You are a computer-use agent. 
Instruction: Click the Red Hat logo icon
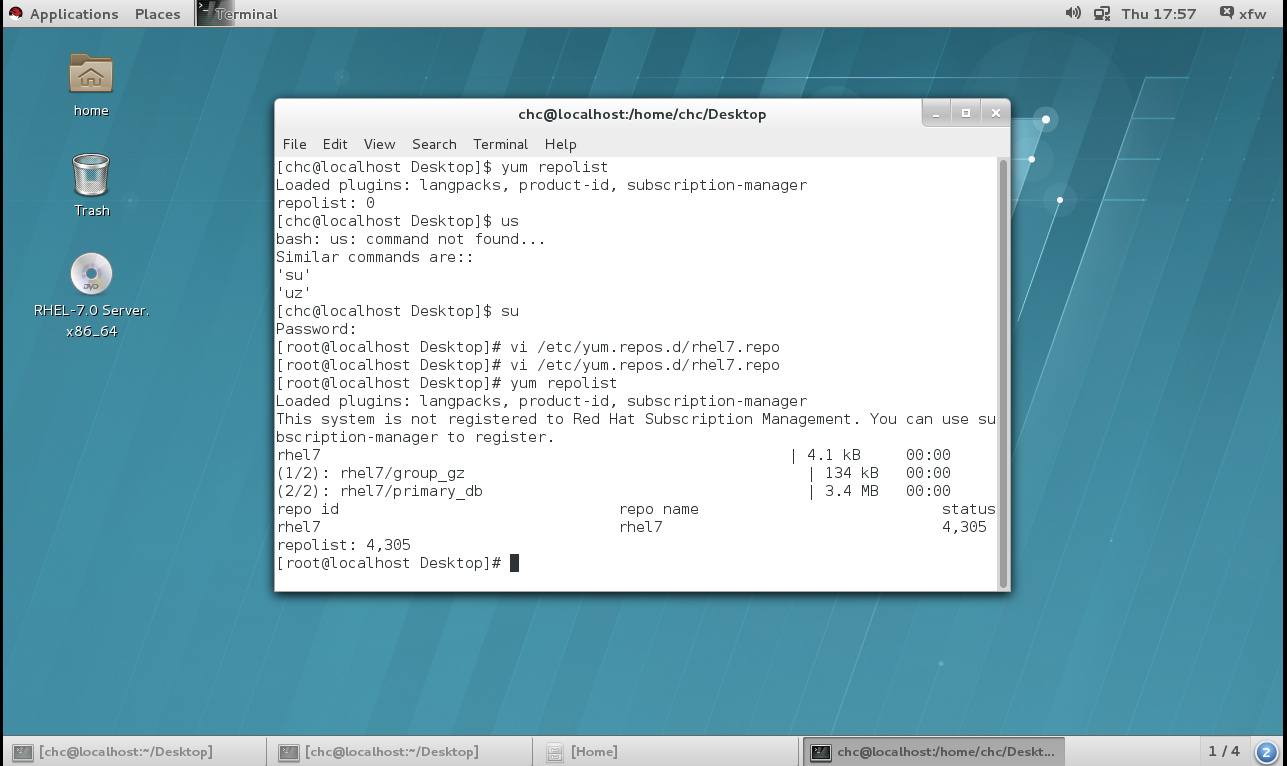tap(15, 14)
